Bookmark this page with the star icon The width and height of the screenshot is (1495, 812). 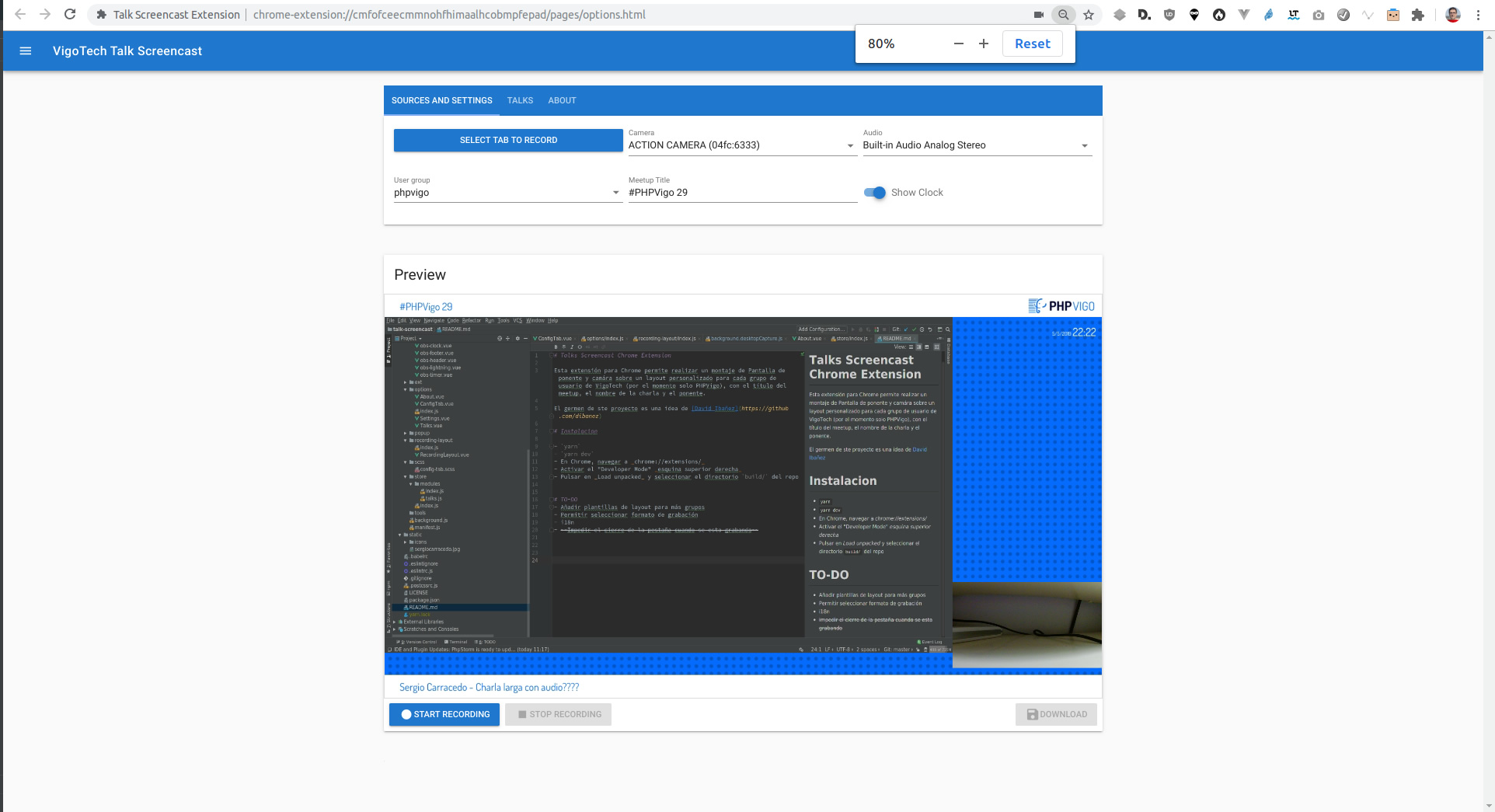[1089, 15]
